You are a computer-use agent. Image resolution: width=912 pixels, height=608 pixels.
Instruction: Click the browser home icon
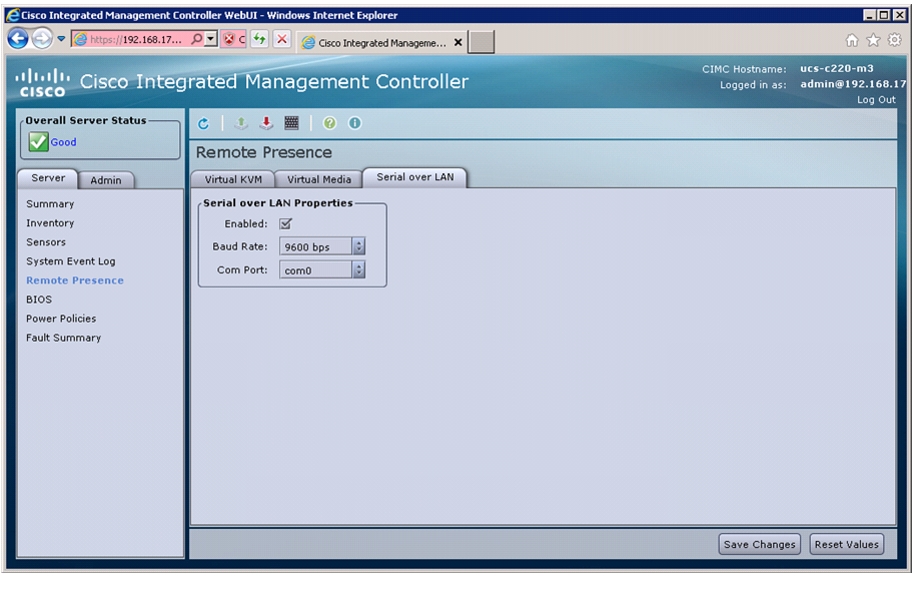tap(852, 40)
